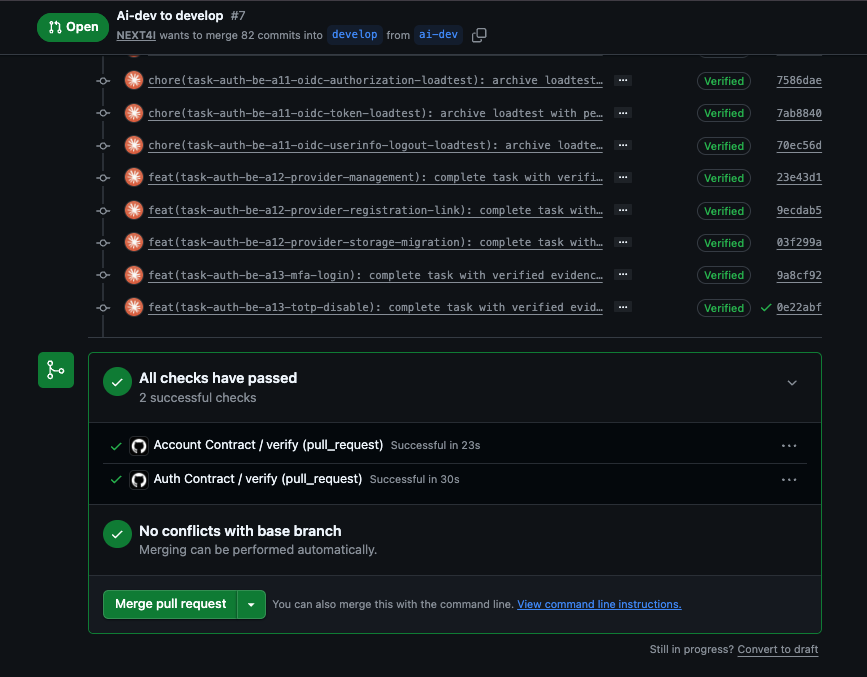Open commit hash 0e22abf

pos(799,308)
